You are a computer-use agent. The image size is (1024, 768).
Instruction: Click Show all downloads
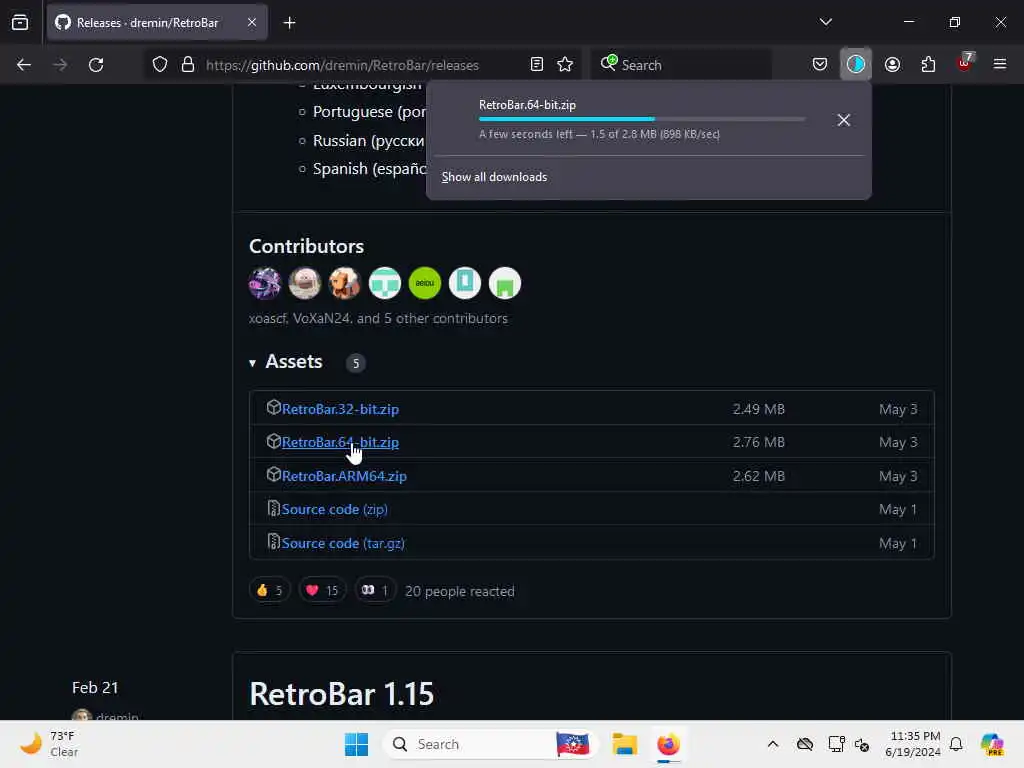(494, 177)
